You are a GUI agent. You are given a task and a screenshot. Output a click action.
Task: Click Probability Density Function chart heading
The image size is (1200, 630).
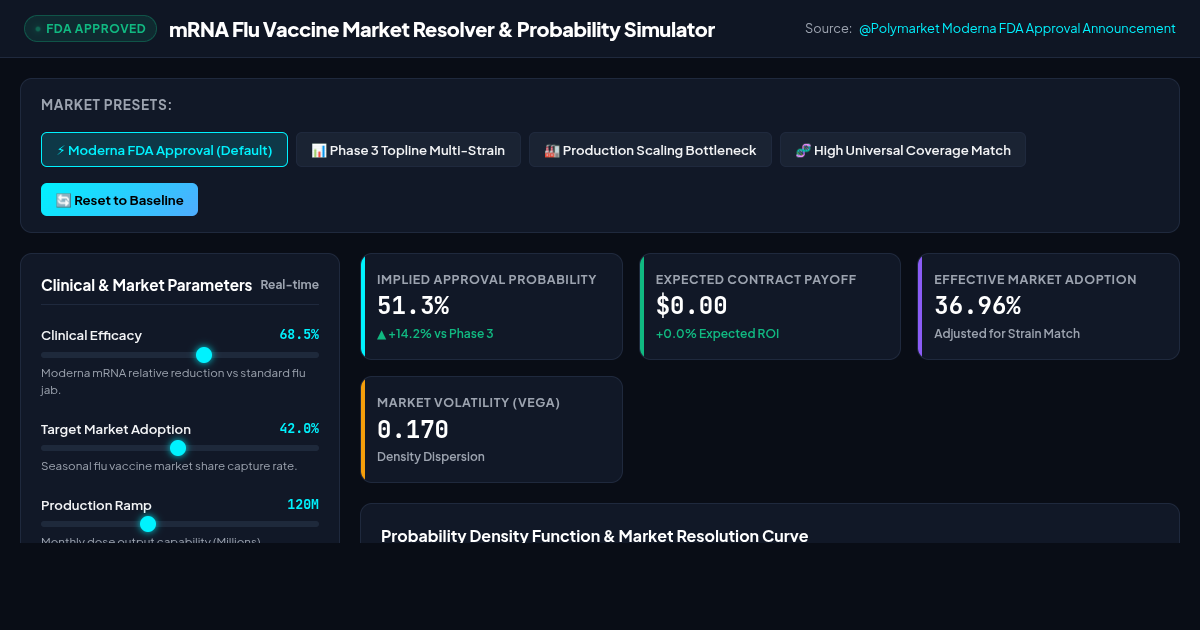point(594,536)
